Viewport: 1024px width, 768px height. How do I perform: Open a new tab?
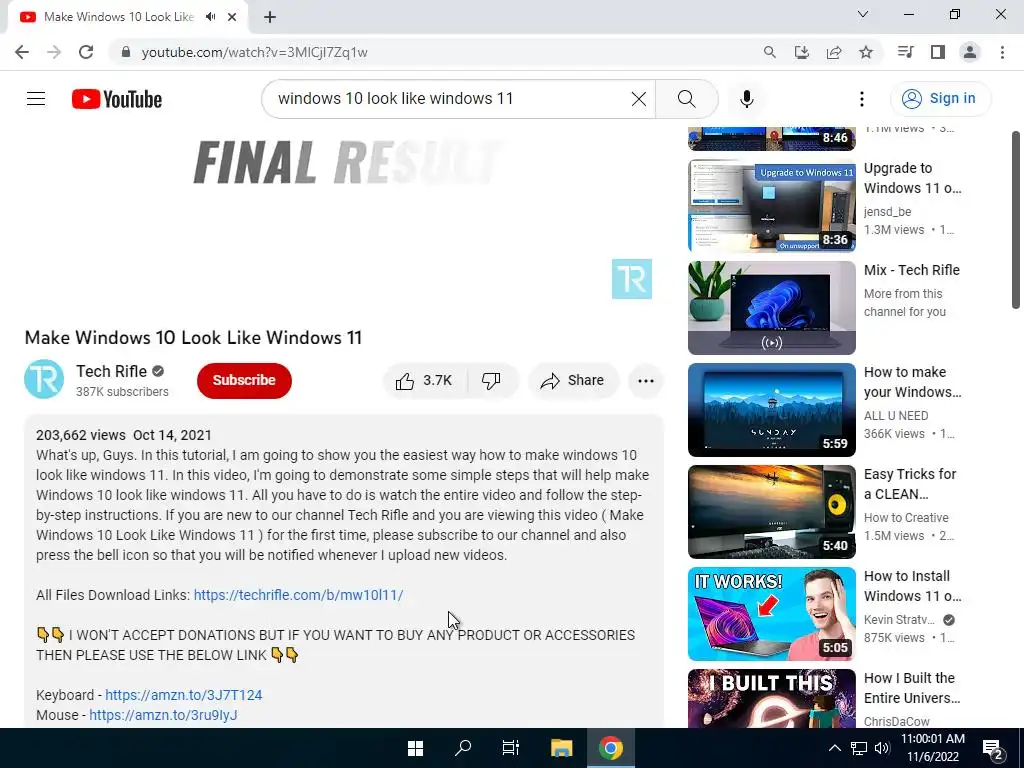270,17
